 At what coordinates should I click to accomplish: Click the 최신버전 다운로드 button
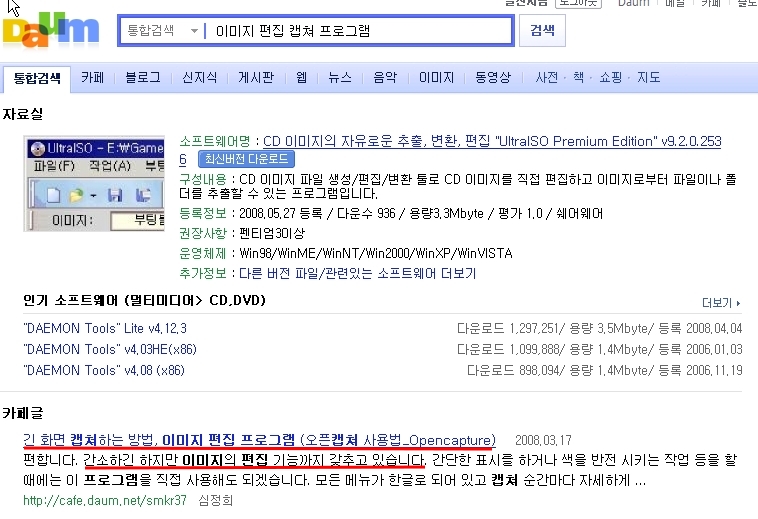246,159
